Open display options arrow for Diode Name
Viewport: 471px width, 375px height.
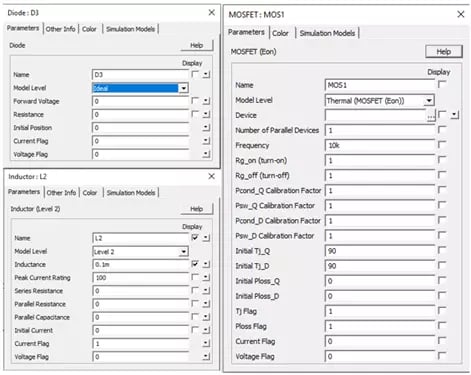pos(206,75)
